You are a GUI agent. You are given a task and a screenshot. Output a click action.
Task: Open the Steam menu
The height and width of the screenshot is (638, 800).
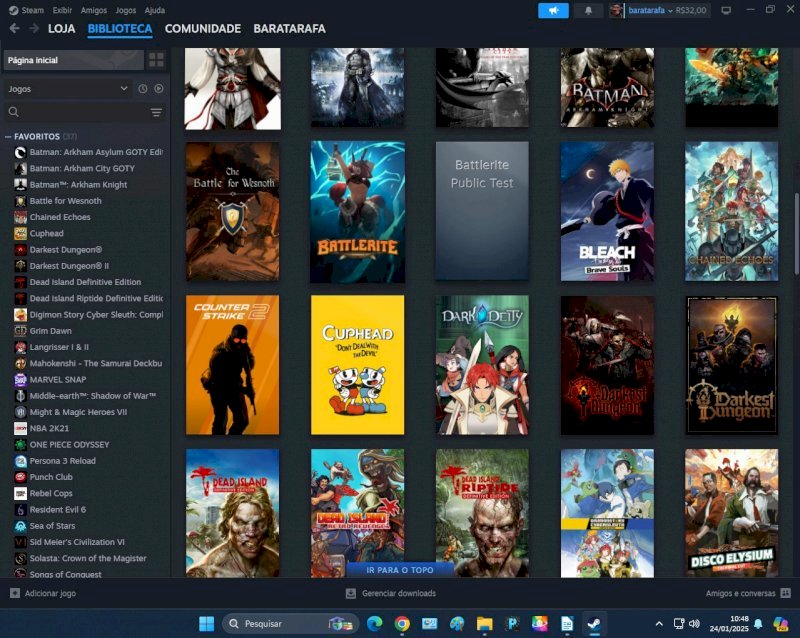click(x=32, y=10)
